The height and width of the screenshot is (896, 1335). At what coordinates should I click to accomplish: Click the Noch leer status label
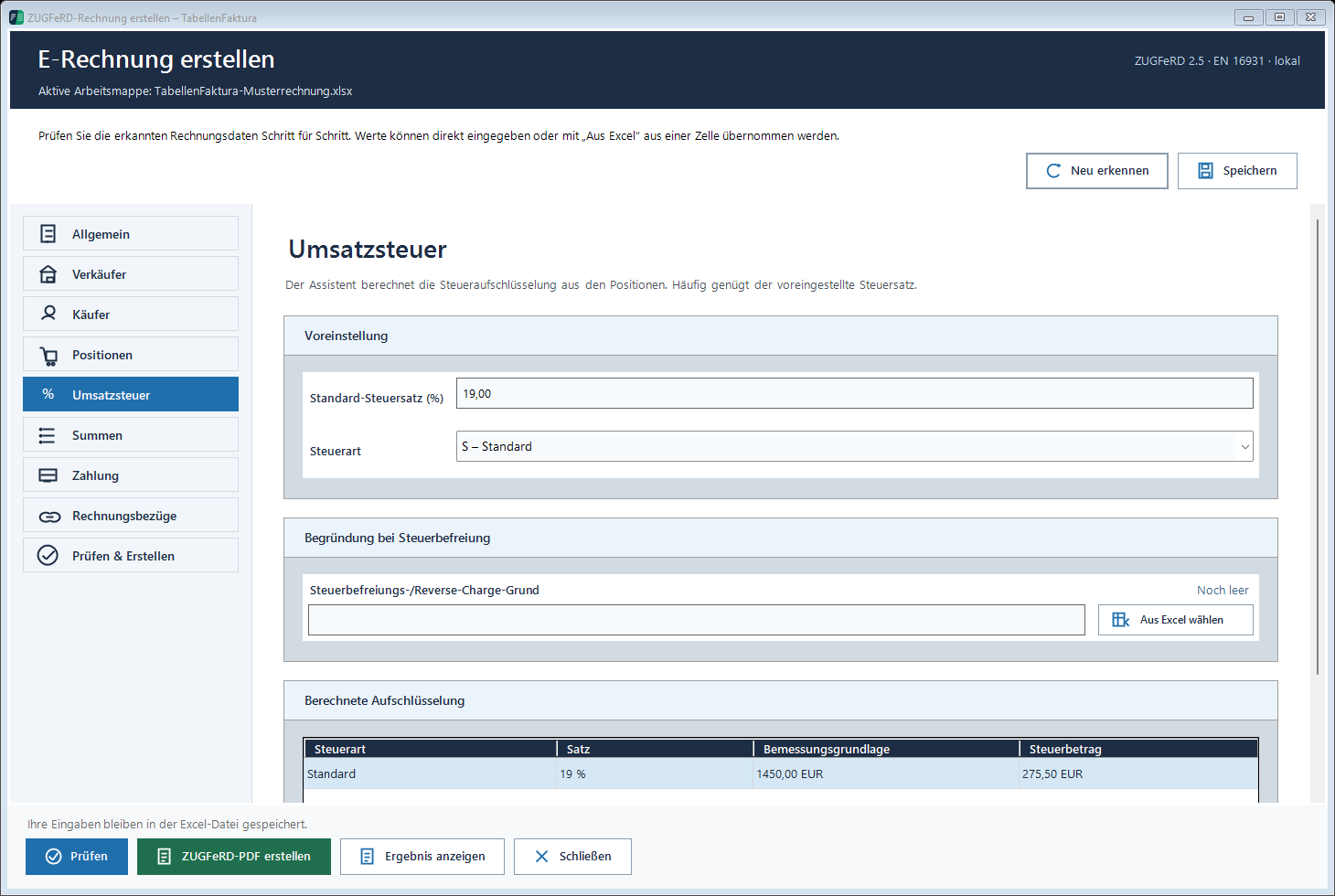click(x=1223, y=591)
